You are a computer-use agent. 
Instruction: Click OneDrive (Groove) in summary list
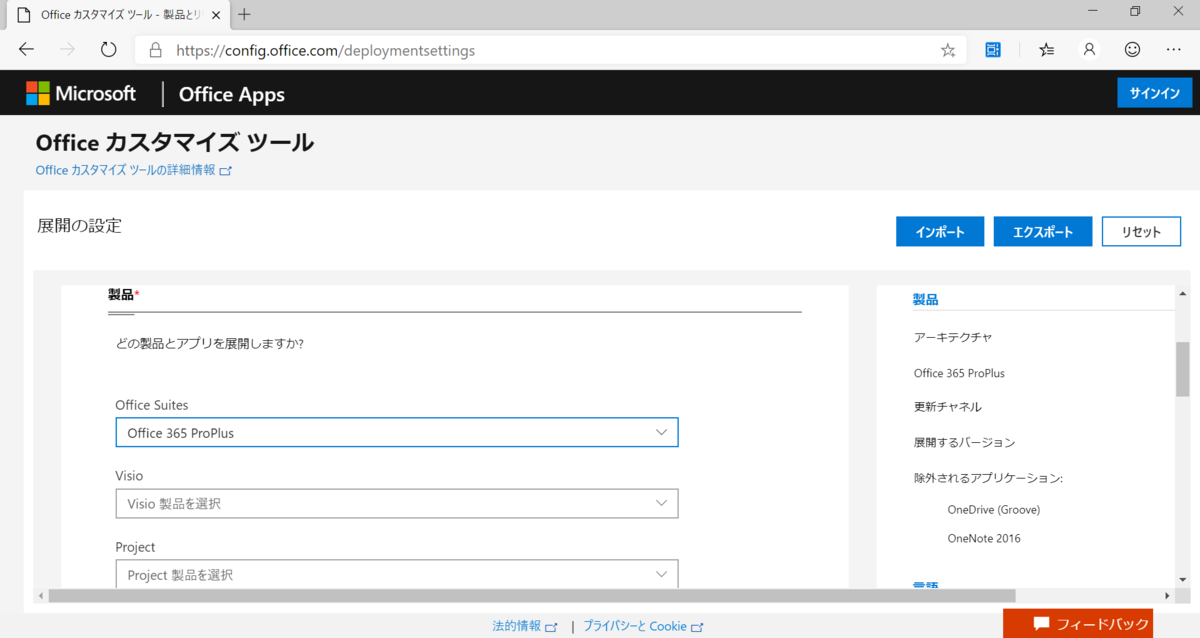coord(994,509)
